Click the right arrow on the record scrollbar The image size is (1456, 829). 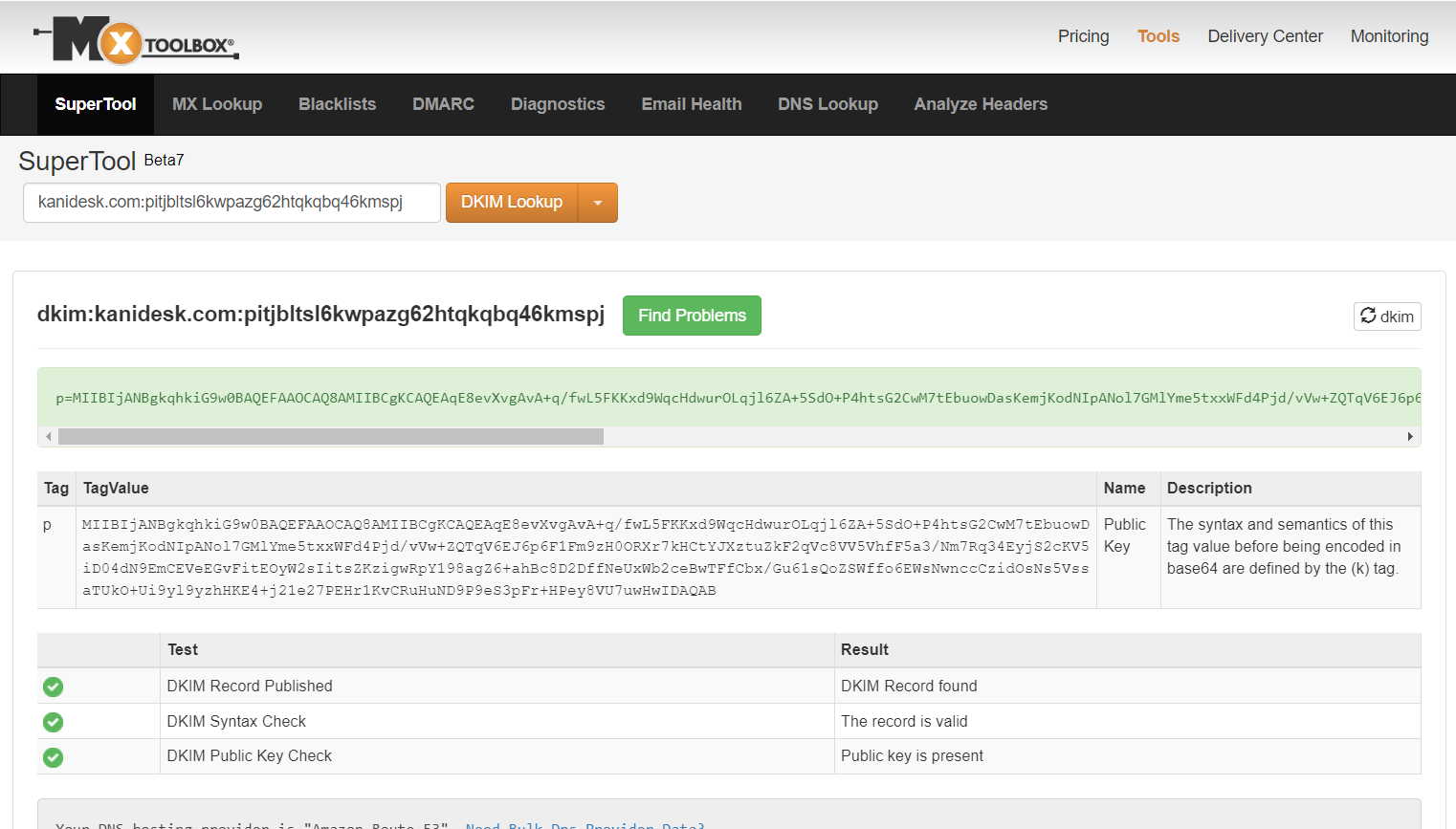click(1409, 436)
